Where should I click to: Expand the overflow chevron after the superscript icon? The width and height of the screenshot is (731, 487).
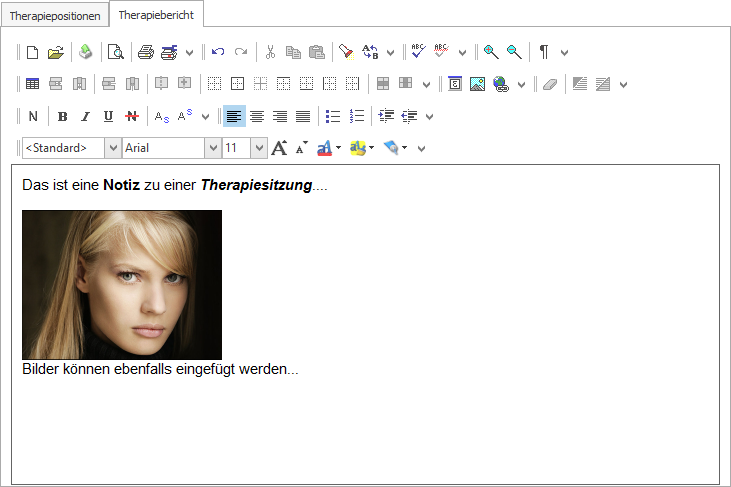pyautogui.click(x=206, y=117)
